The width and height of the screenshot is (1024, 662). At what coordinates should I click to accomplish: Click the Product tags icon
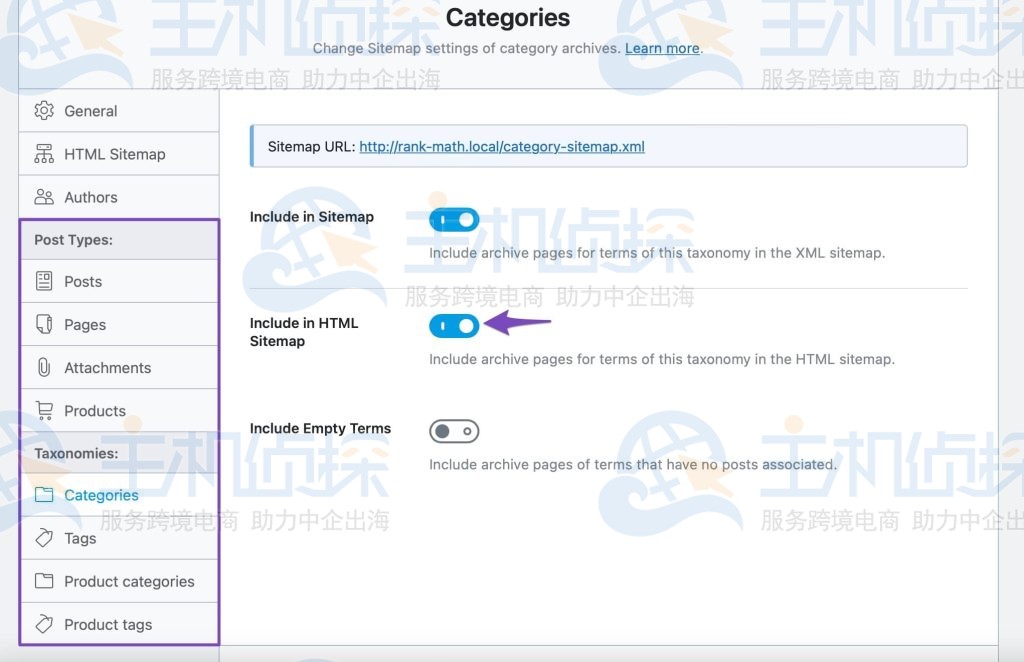[42, 624]
